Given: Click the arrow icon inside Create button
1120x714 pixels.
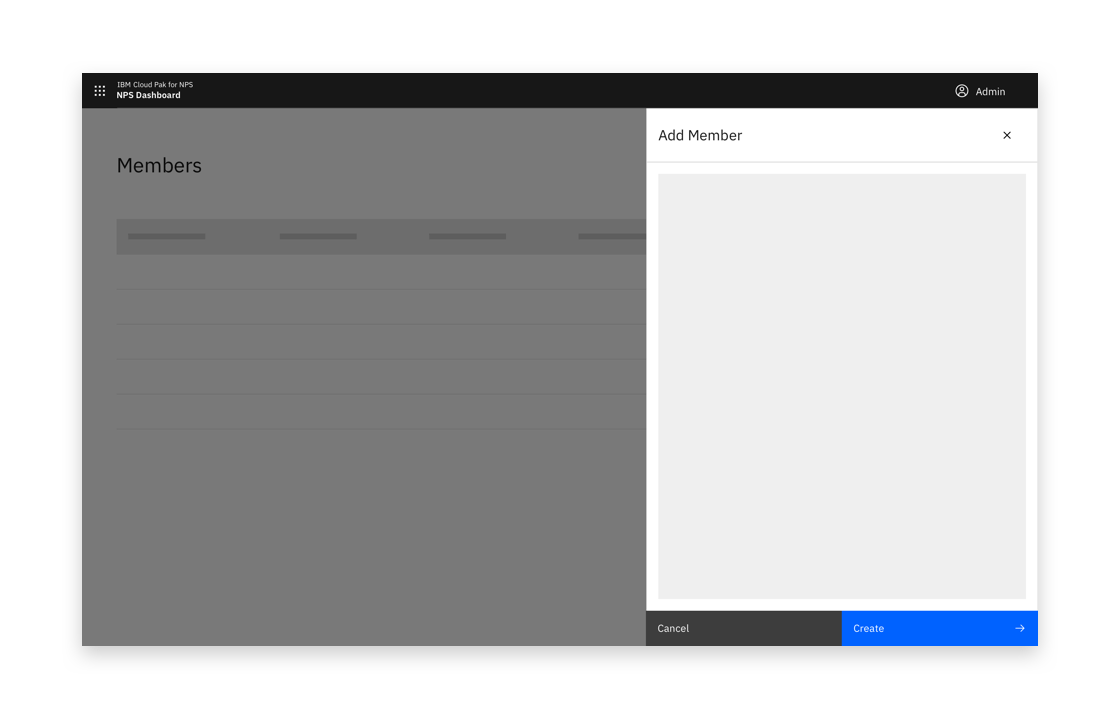Looking at the screenshot, I should (x=1020, y=628).
